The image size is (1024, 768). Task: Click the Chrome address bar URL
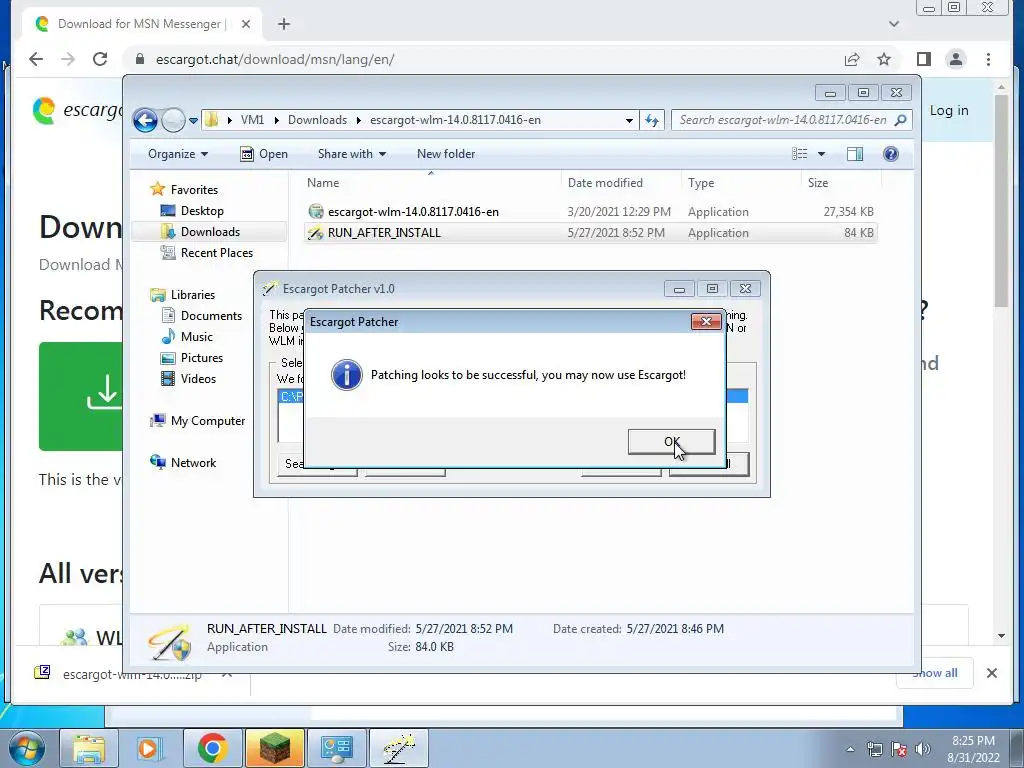point(274,59)
